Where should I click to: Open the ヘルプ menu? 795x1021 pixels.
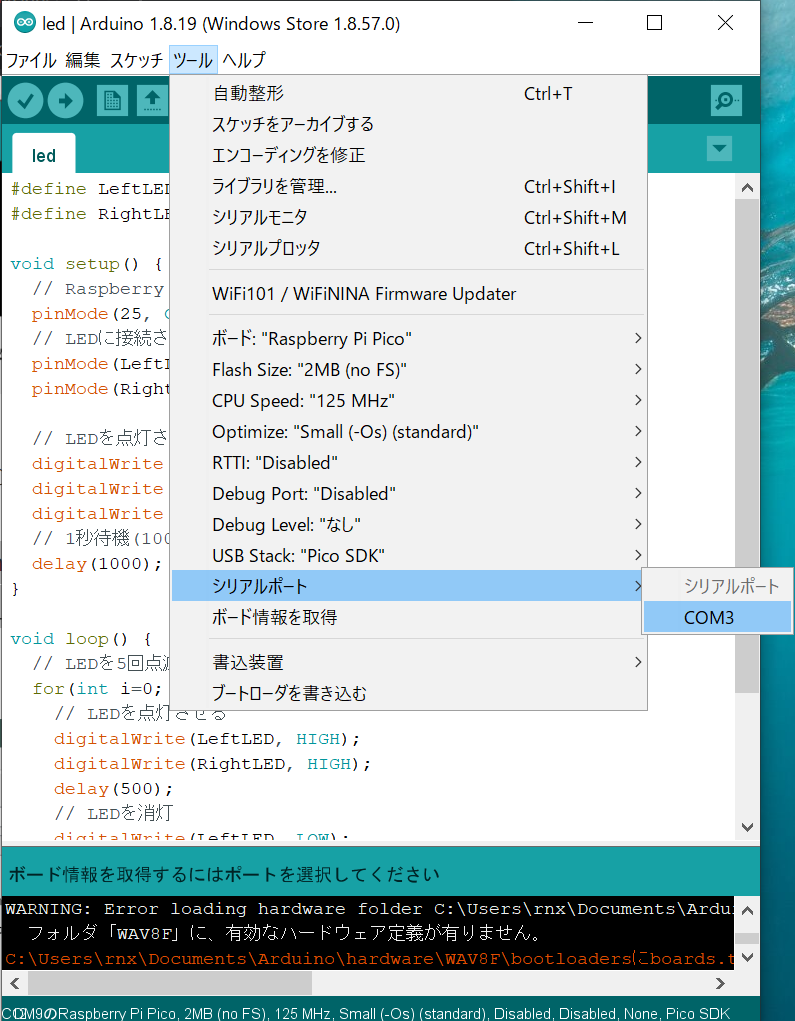tap(244, 61)
